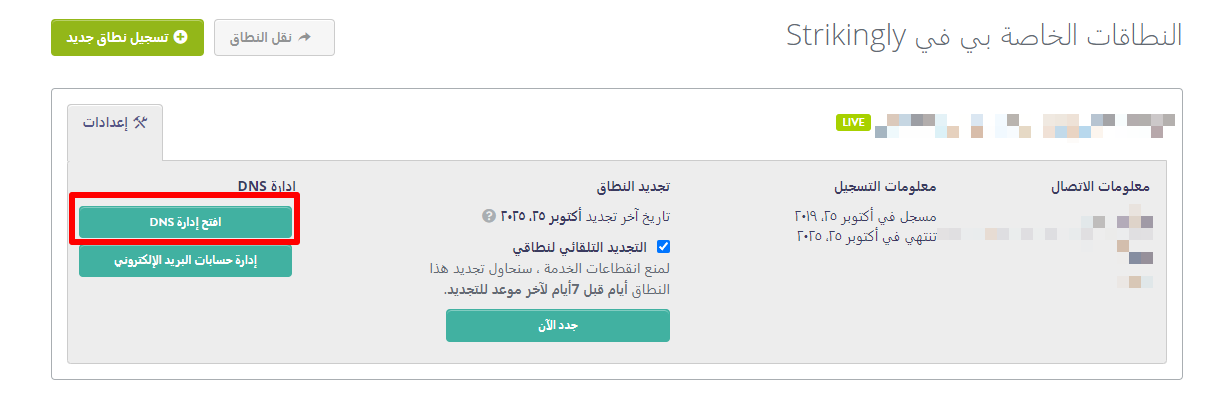Click the plus icon on register domain button
The height and width of the screenshot is (397, 1221).
pos(180,37)
